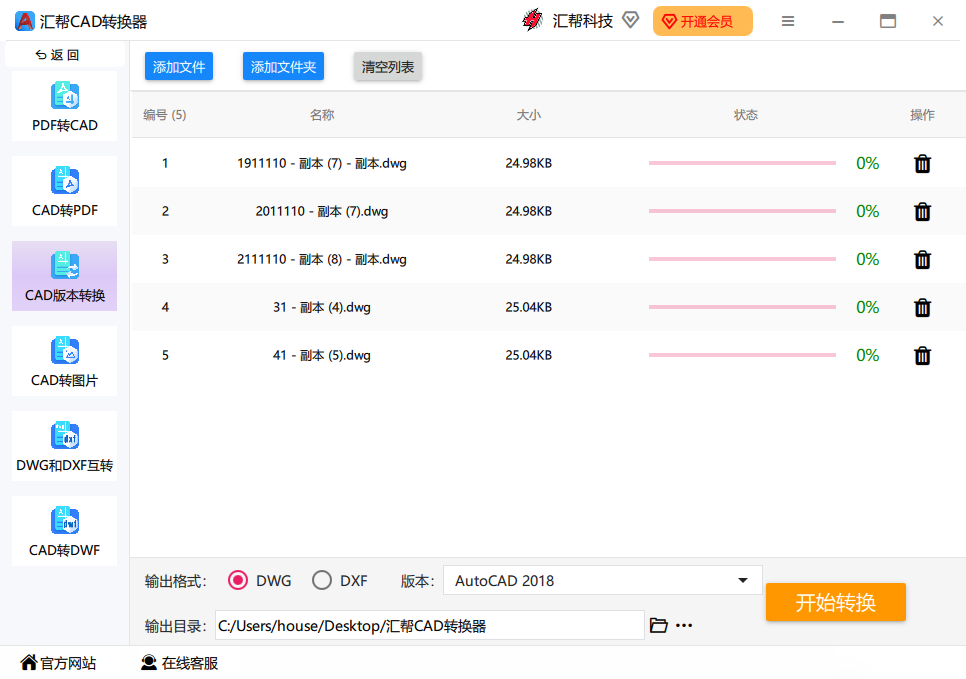This screenshot has width=966, height=679.
Task: Click the heart icon beside 汇帮科技
Action: [x=630, y=19]
